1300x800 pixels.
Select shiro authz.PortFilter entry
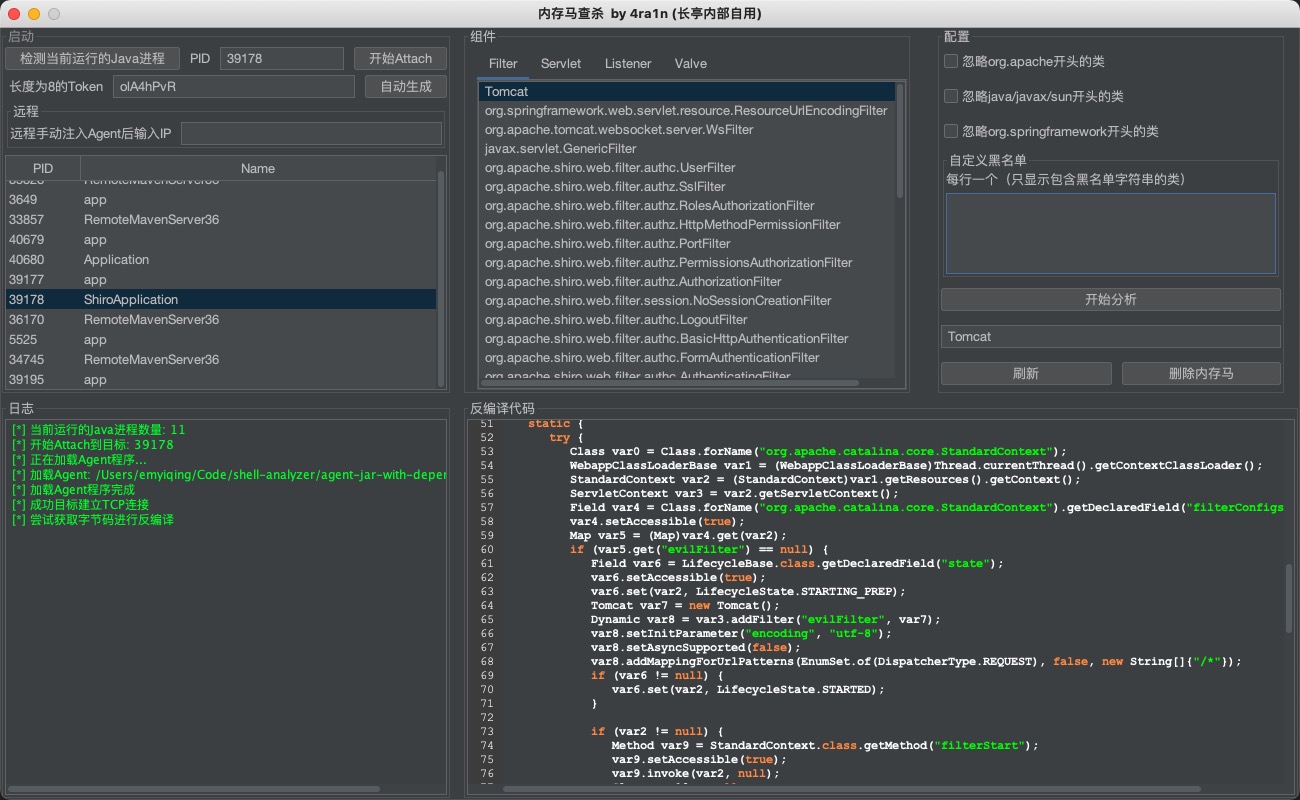coord(686,243)
